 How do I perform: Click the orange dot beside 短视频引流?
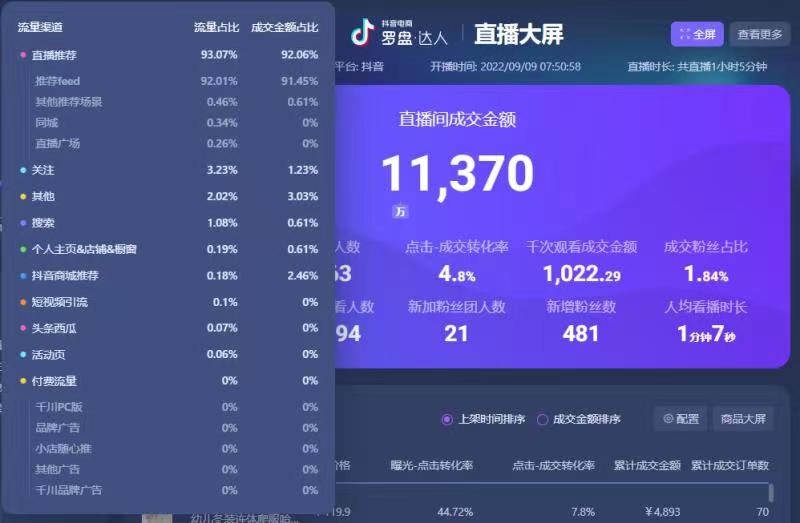point(23,302)
